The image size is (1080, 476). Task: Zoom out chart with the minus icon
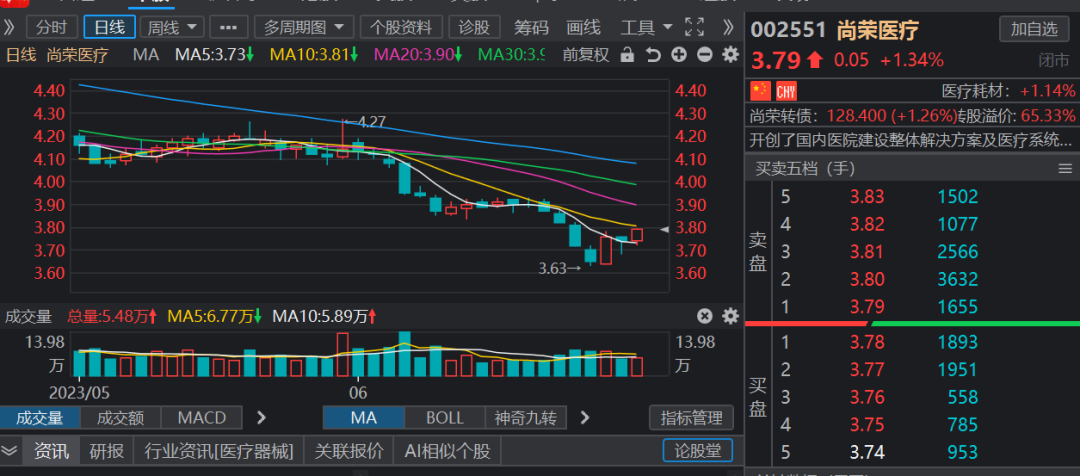click(x=704, y=55)
